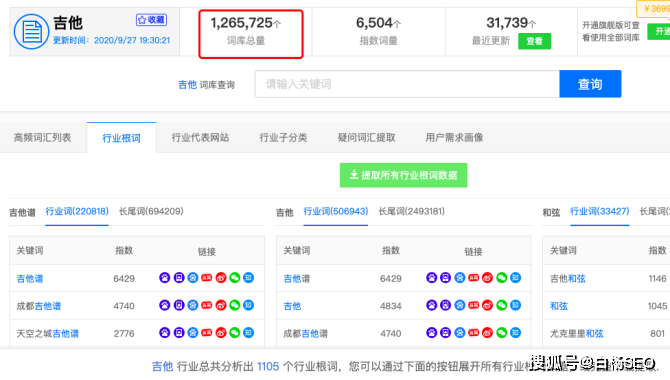670x380 pixels.
Task: Click 更新时间 2020/9/27 19:30:21 text
Action: [111, 40]
